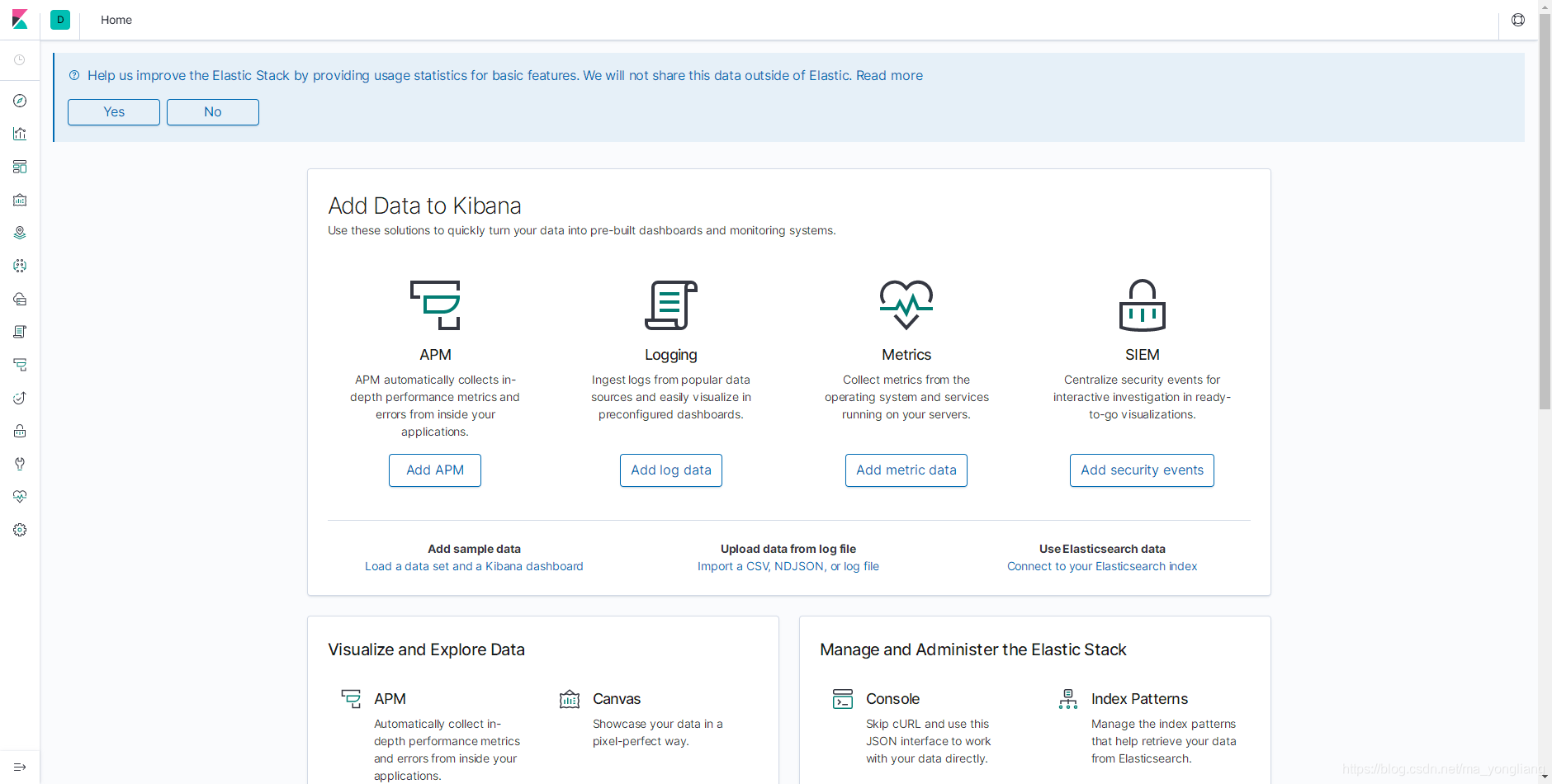Open Console under Manage and Administer
Screen dimensions: 1552x784
point(892,699)
